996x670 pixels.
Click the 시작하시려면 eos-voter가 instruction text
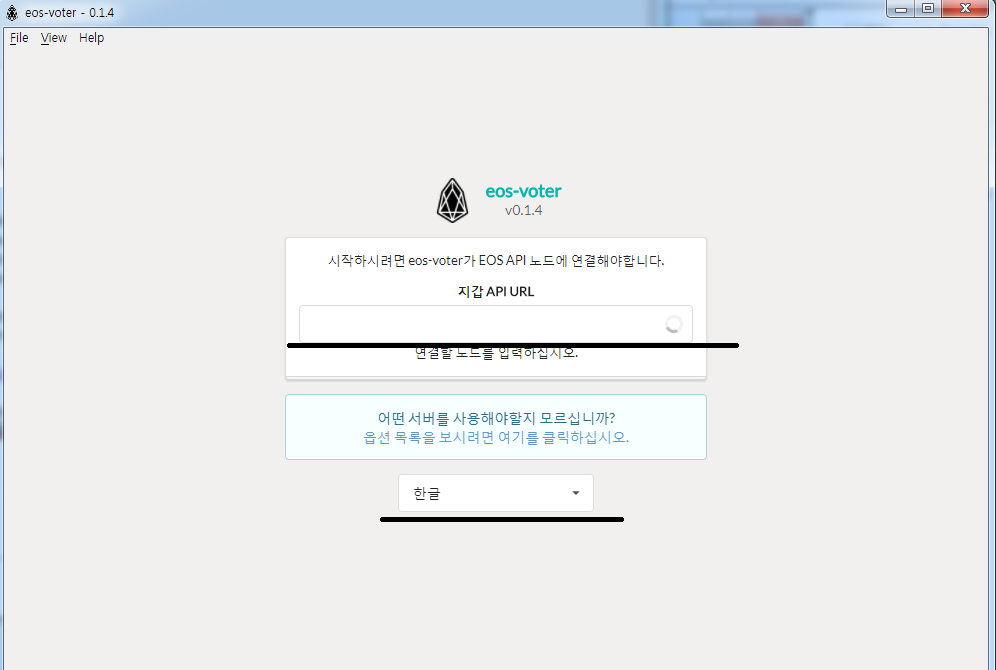(x=495, y=260)
